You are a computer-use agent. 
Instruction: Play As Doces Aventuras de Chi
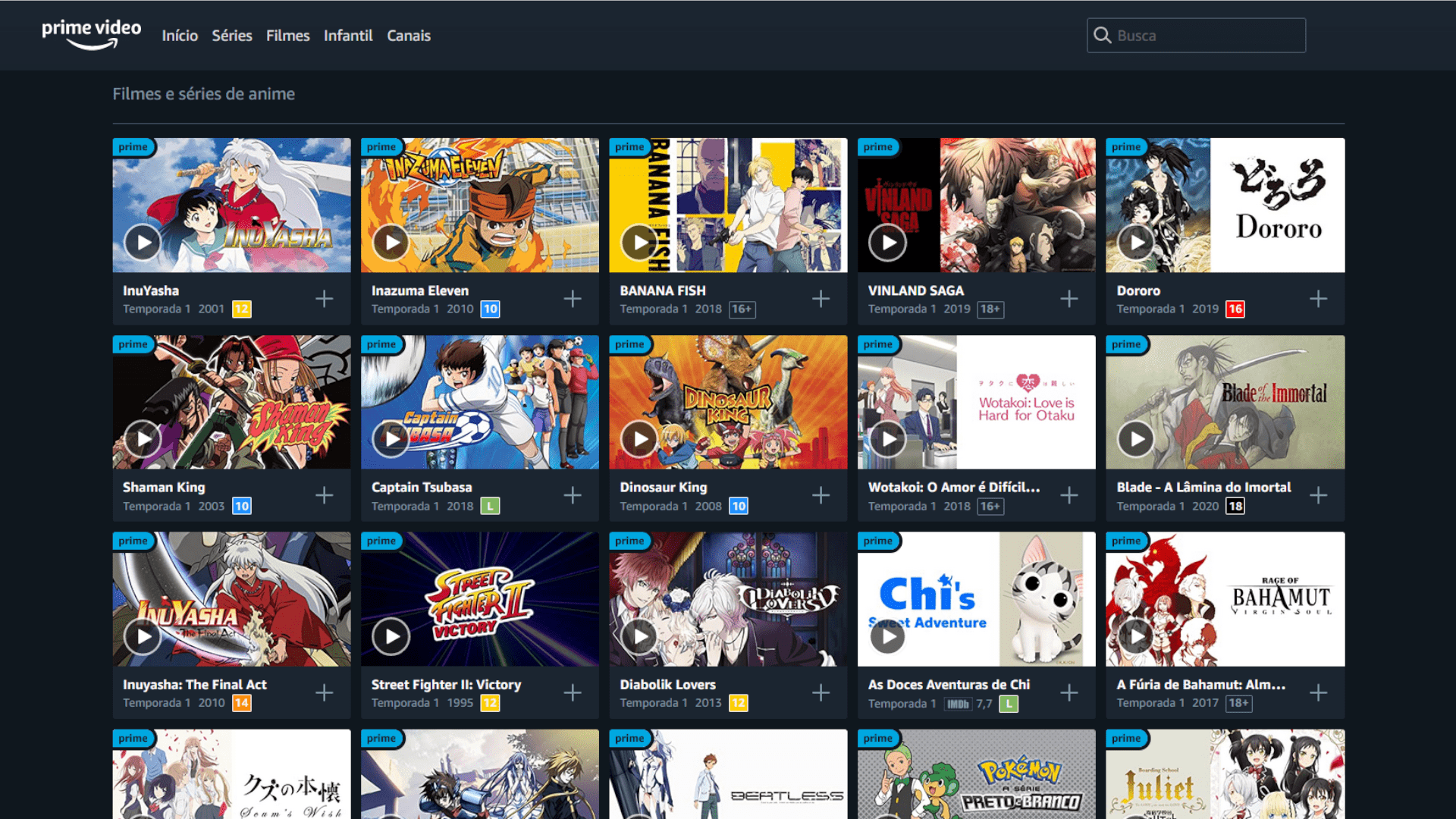888,636
